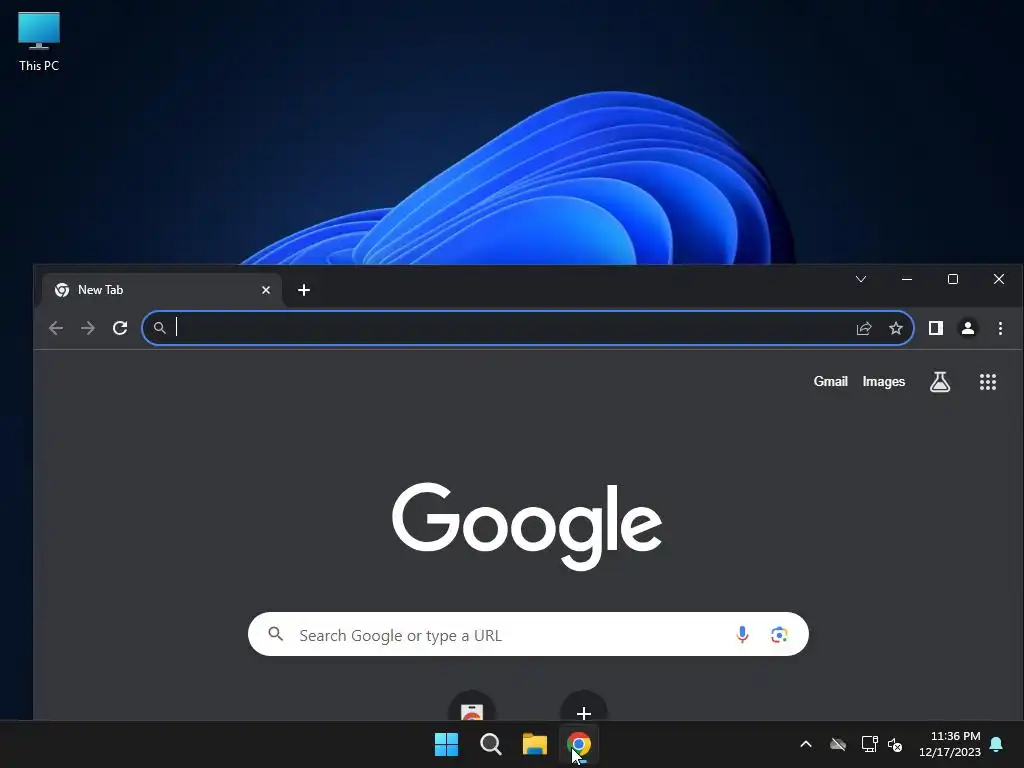Select the New Tab tab
The image size is (1024, 768).
[x=162, y=290]
